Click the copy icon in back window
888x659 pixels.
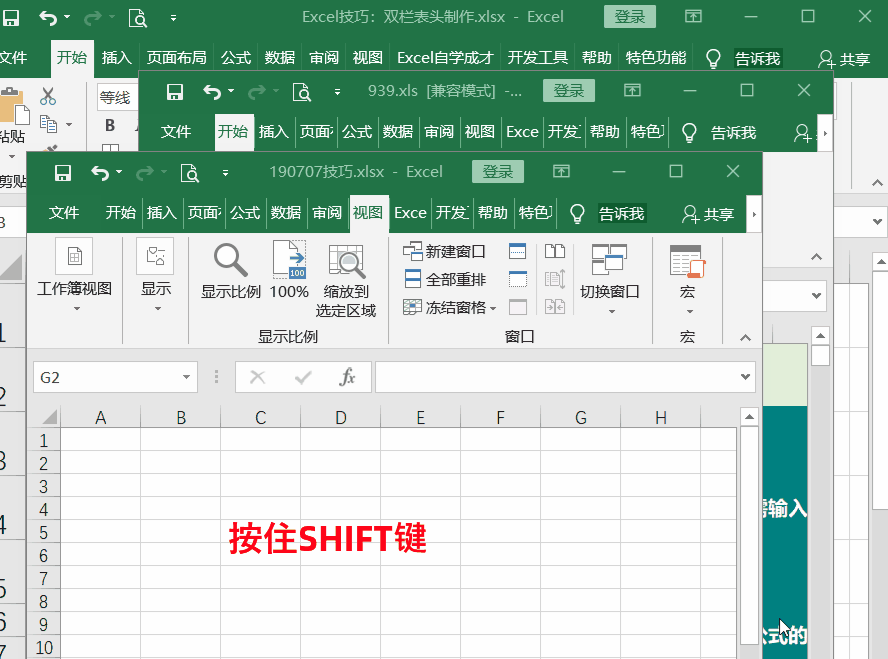[x=49, y=124]
